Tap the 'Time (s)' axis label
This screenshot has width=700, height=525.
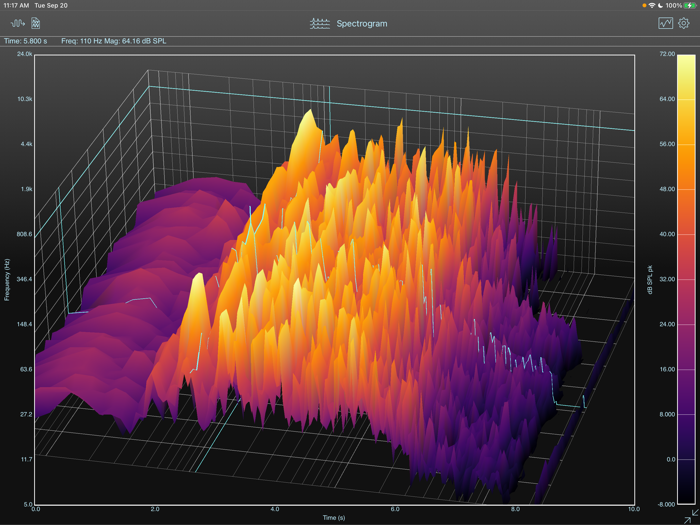click(335, 518)
